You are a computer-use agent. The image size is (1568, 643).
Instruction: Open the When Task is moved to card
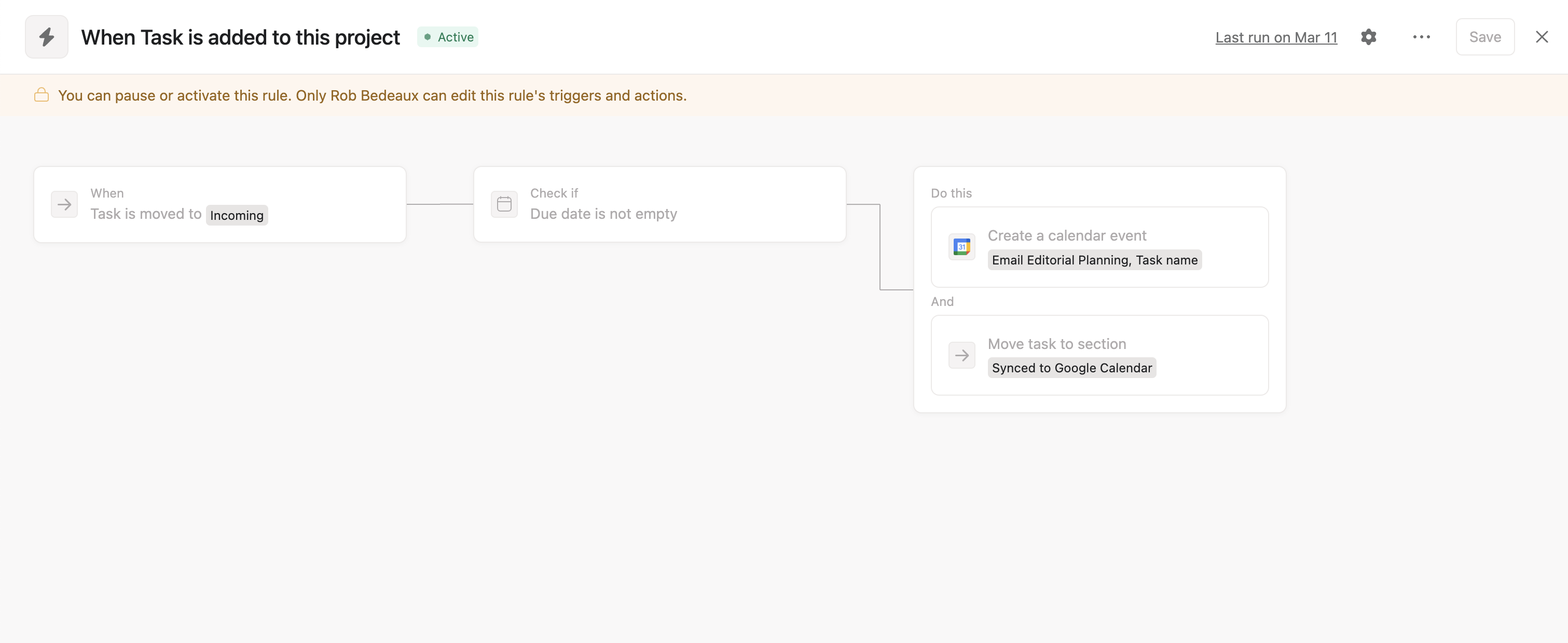pos(220,204)
